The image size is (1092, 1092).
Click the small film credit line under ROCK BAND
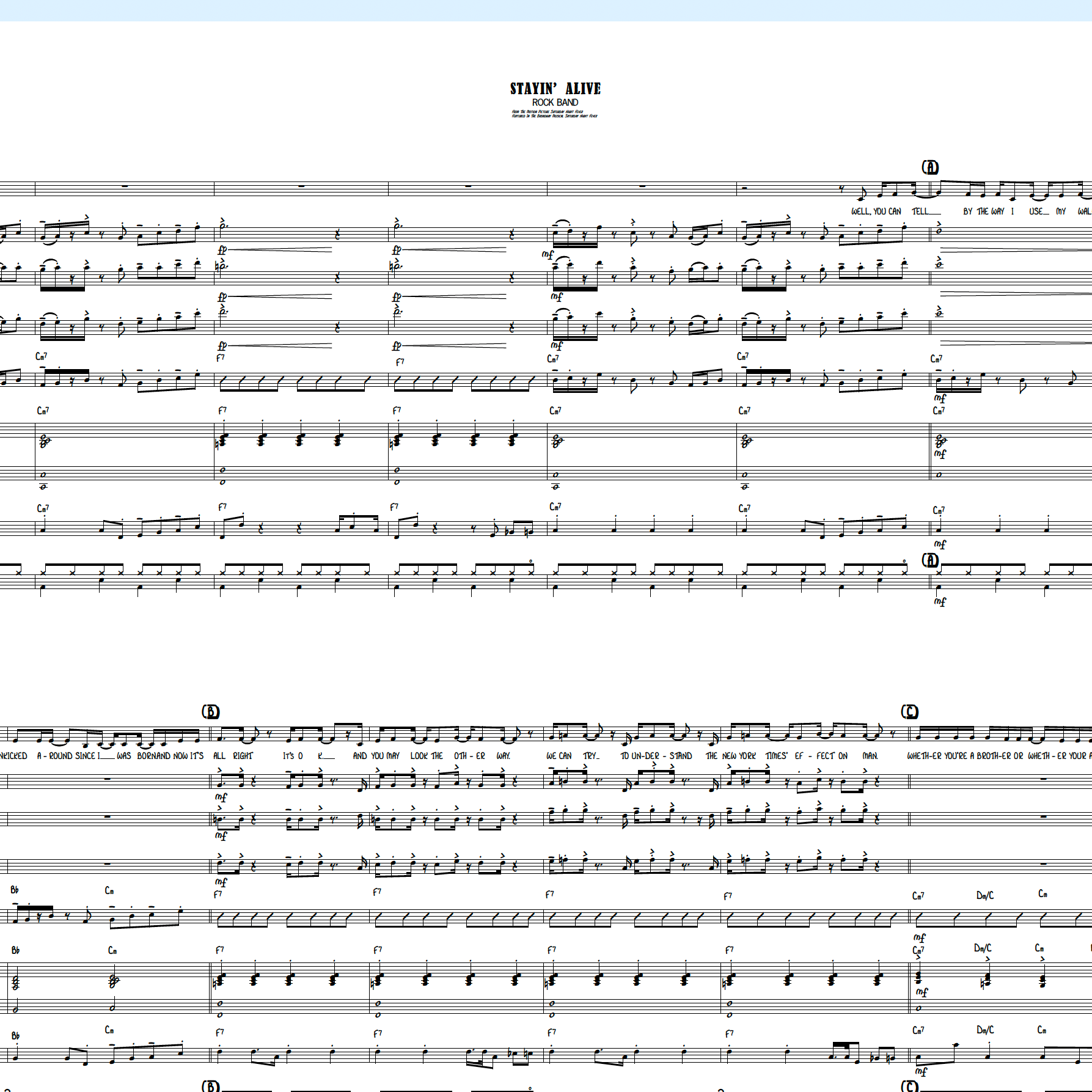(x=555, y=114)
